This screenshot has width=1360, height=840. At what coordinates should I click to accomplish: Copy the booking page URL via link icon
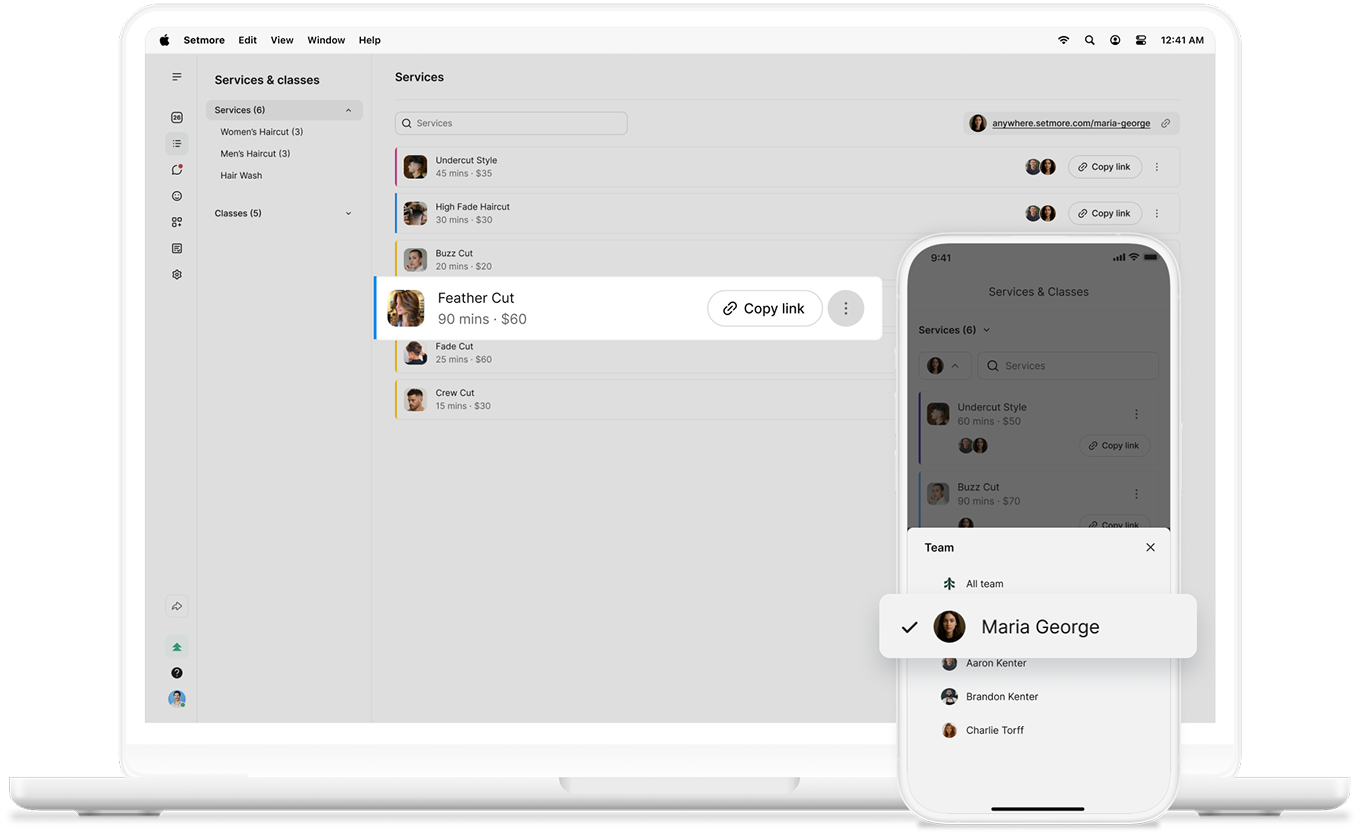click(1166, 123)
